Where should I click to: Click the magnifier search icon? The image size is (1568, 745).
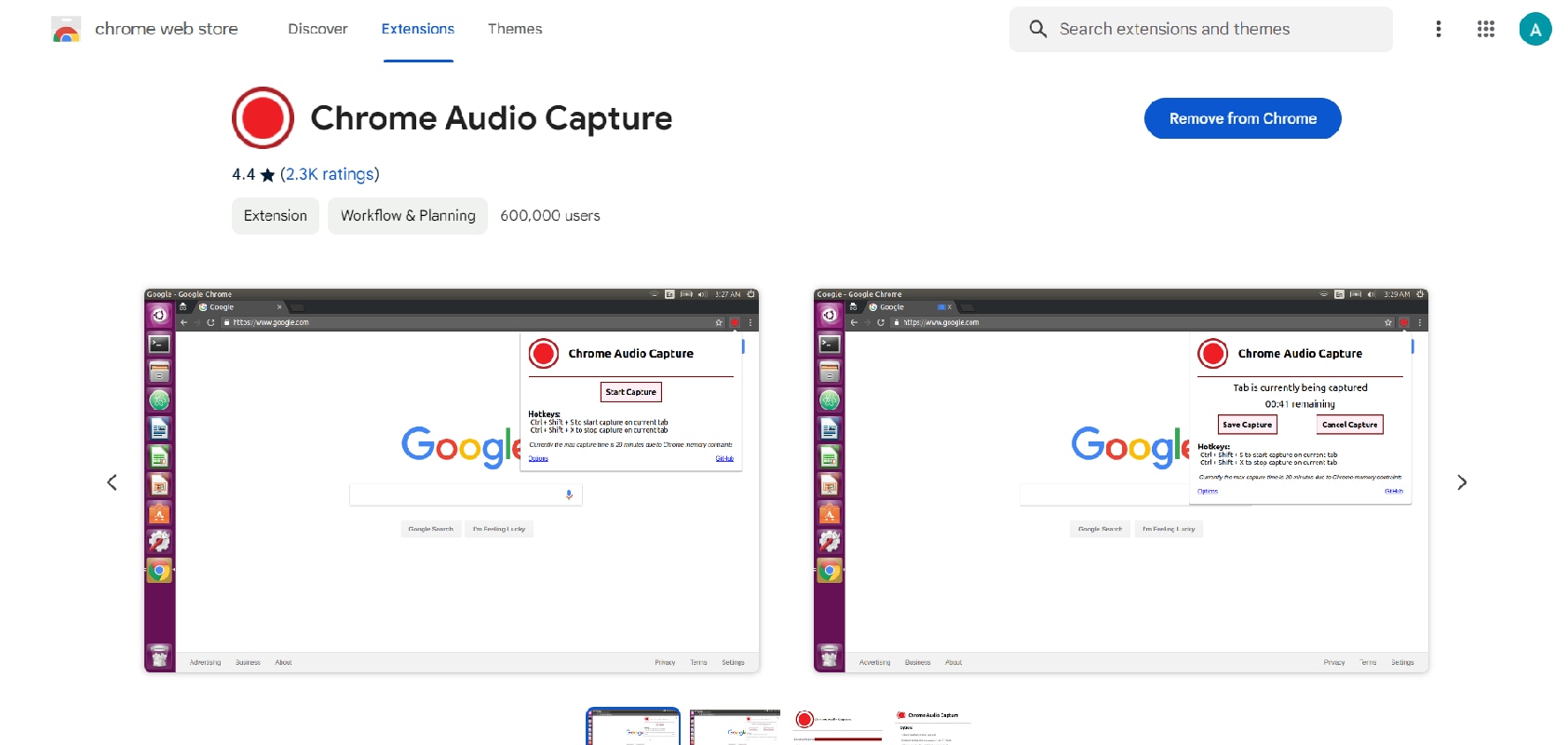(x=1037, y=29)
